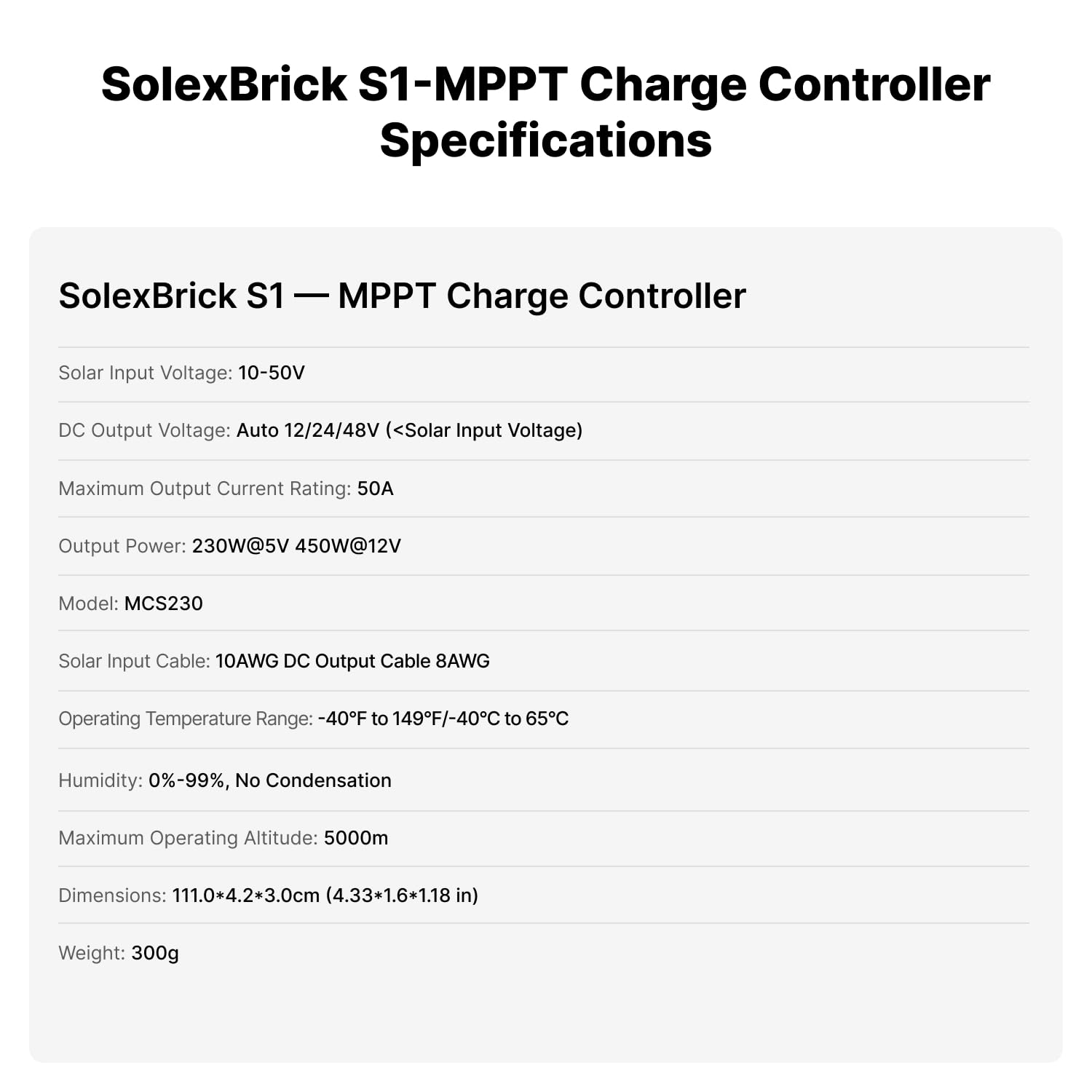
Task: Select the 230W@5V 450W@12V value
Action: click(x=296, y=546)
